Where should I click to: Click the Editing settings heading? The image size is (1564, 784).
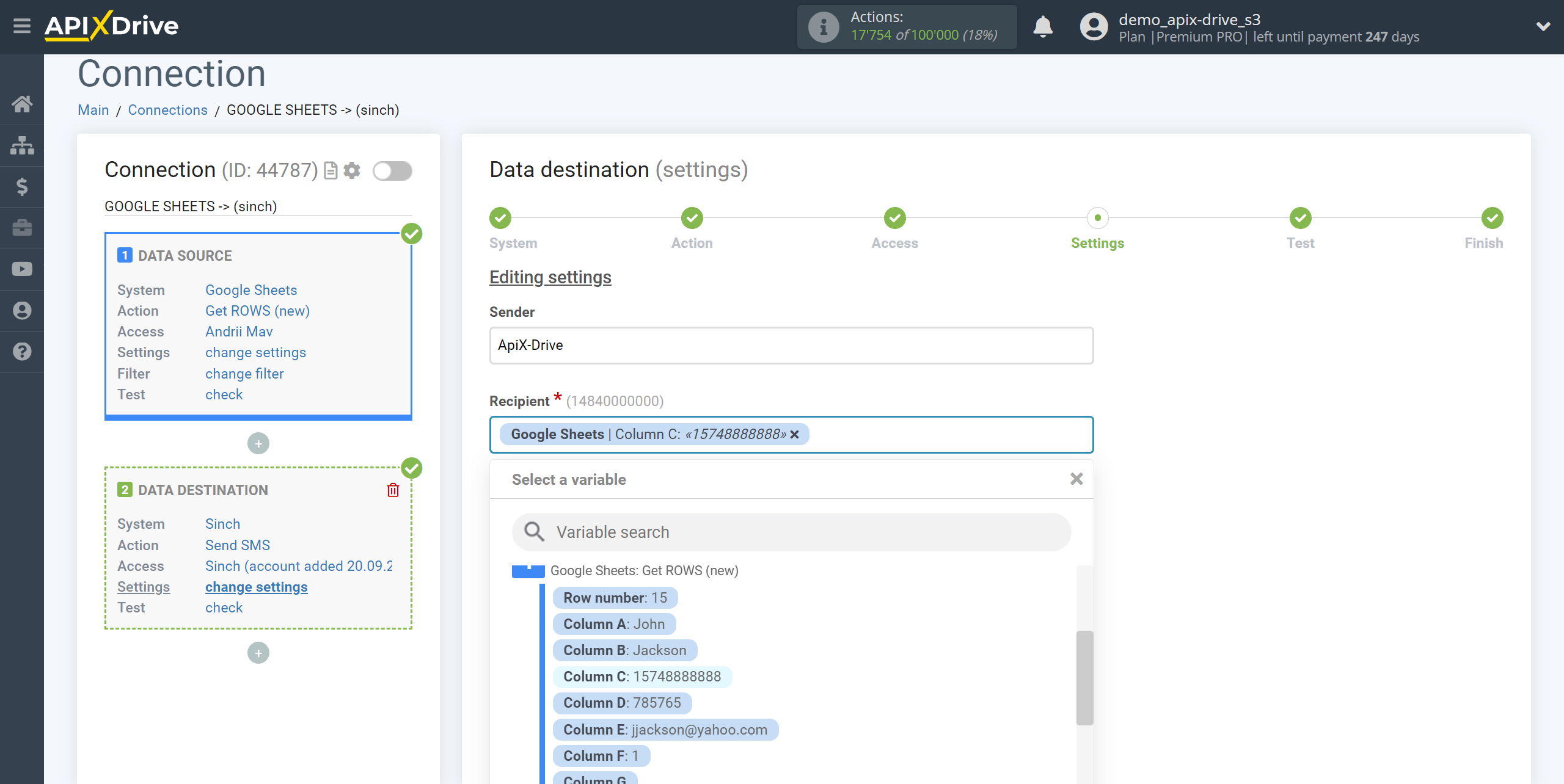(550, 277)
